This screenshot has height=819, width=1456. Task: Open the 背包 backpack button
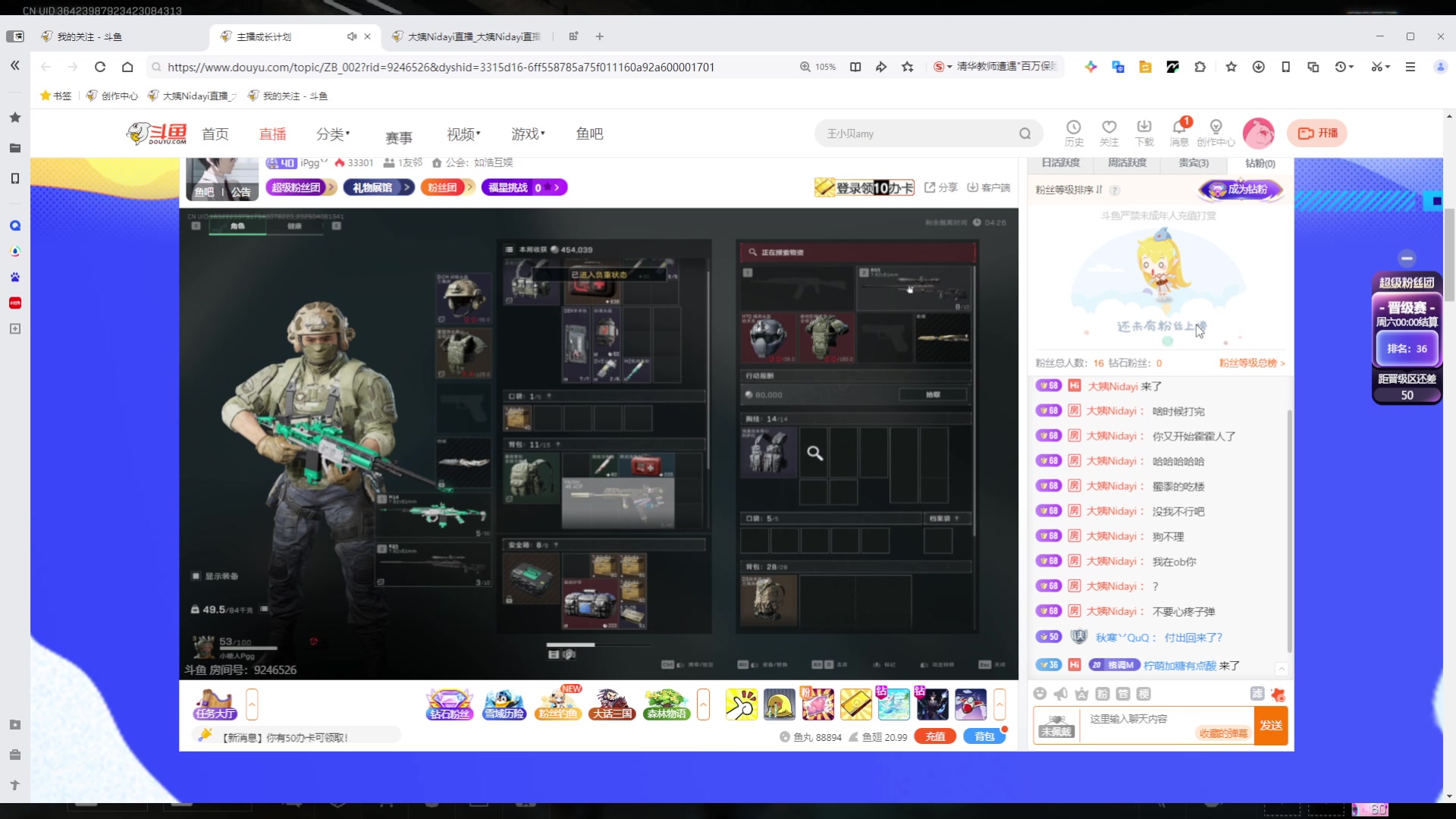pos(984,736)
